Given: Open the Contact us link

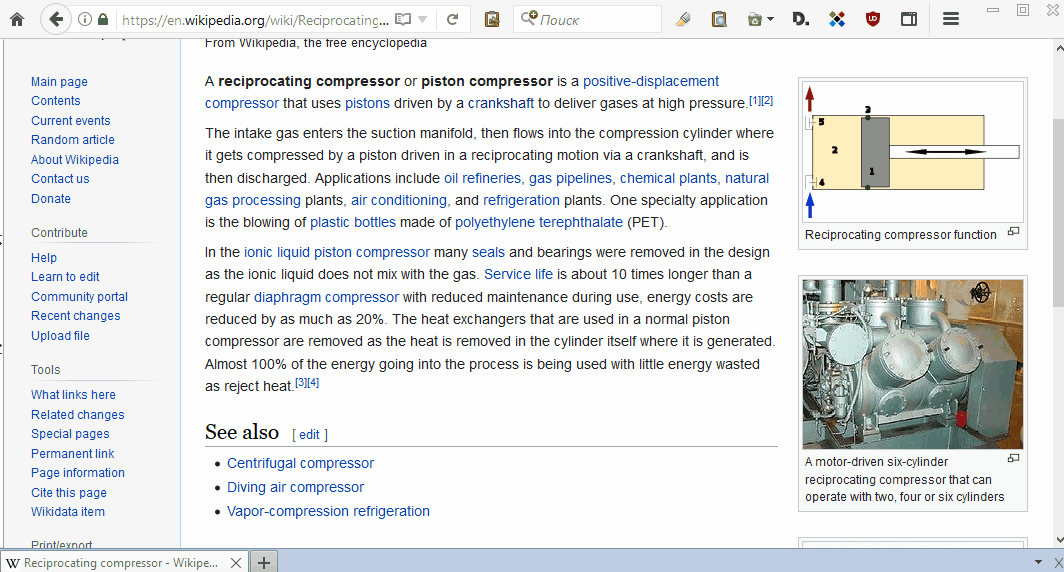Looking at the screenshot, I should coord(60,178).
